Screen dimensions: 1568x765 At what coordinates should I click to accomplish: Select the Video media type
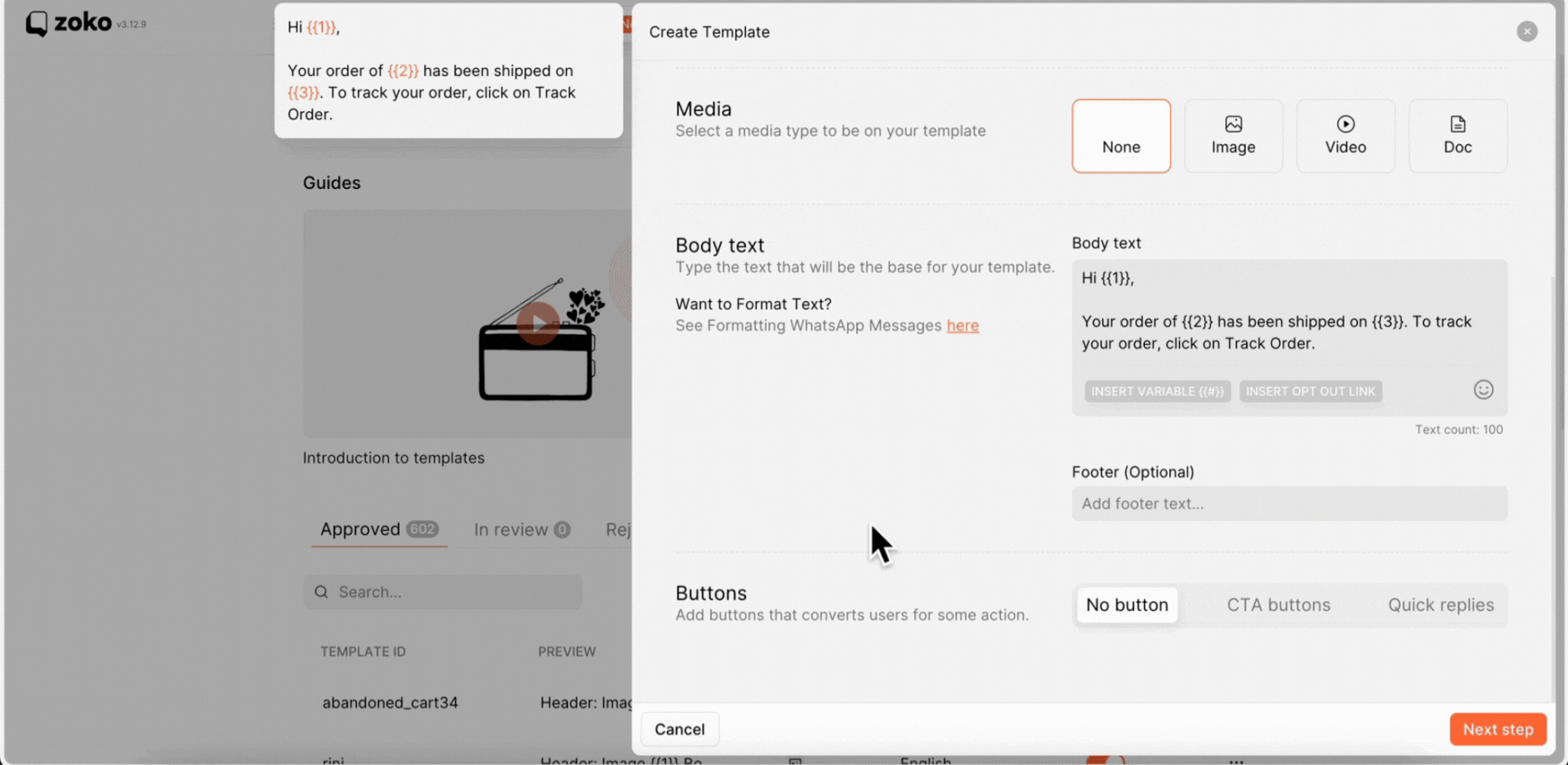(1346, 136)
